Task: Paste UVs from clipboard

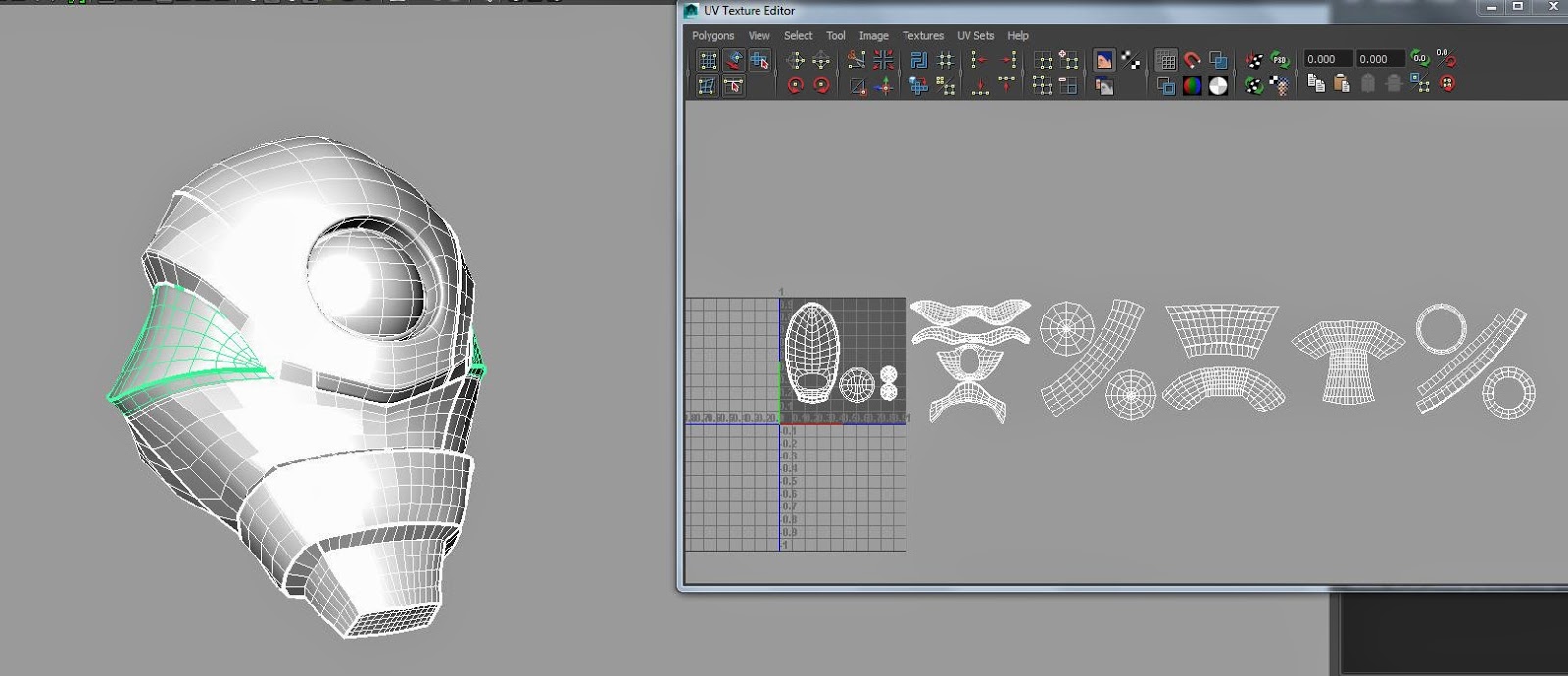Action: click(x=1343, y=85)
